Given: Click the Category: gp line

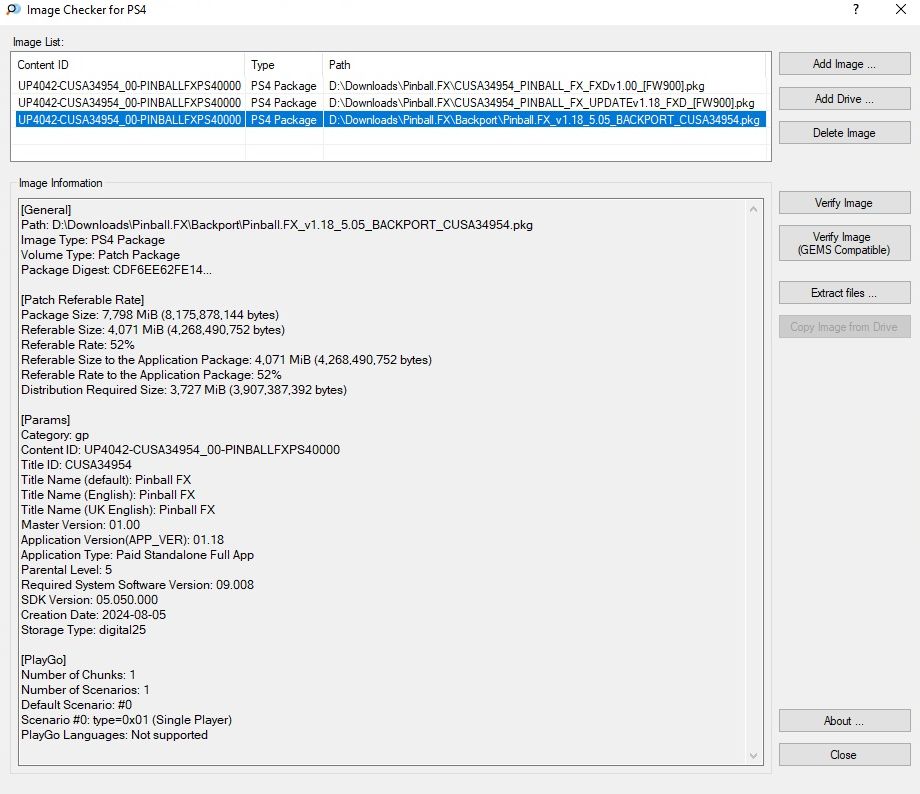Looking at the screenshot, I should (x=55, y=435).
